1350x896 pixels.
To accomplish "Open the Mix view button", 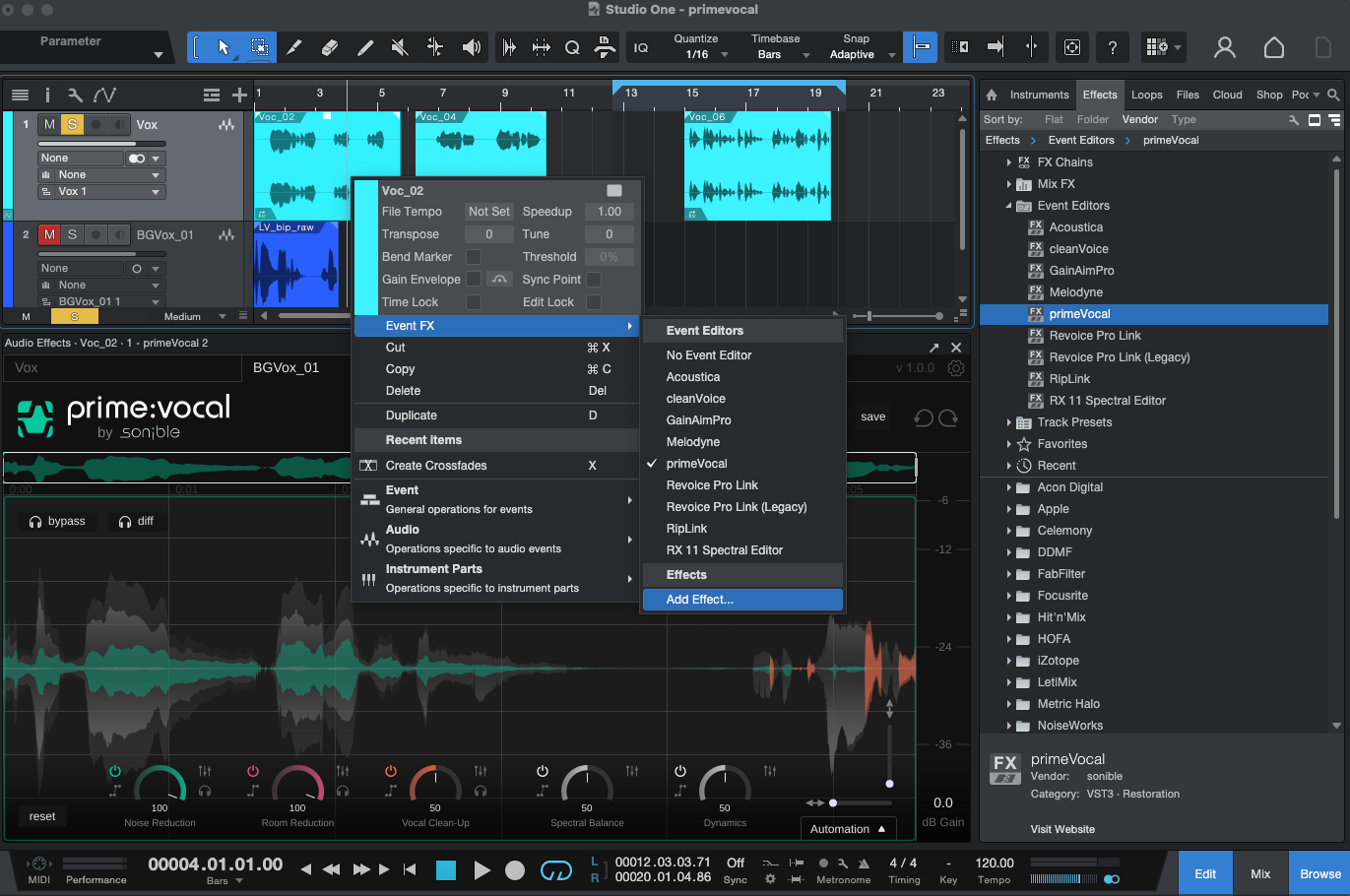I will pos(1260,873).
